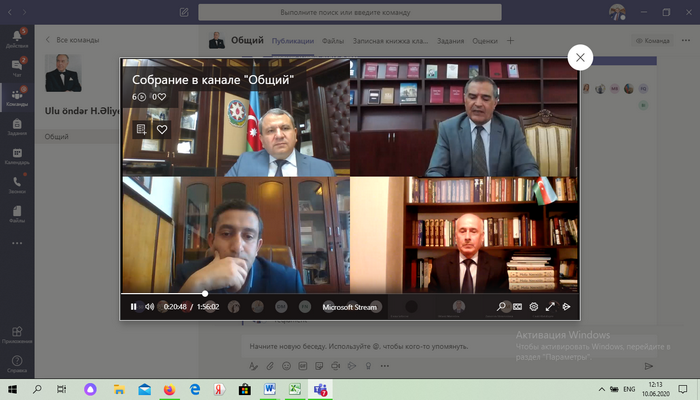Screen dimensions: 700x400
Task: Click the share arrow icon in player
Action: pos(566,307)
